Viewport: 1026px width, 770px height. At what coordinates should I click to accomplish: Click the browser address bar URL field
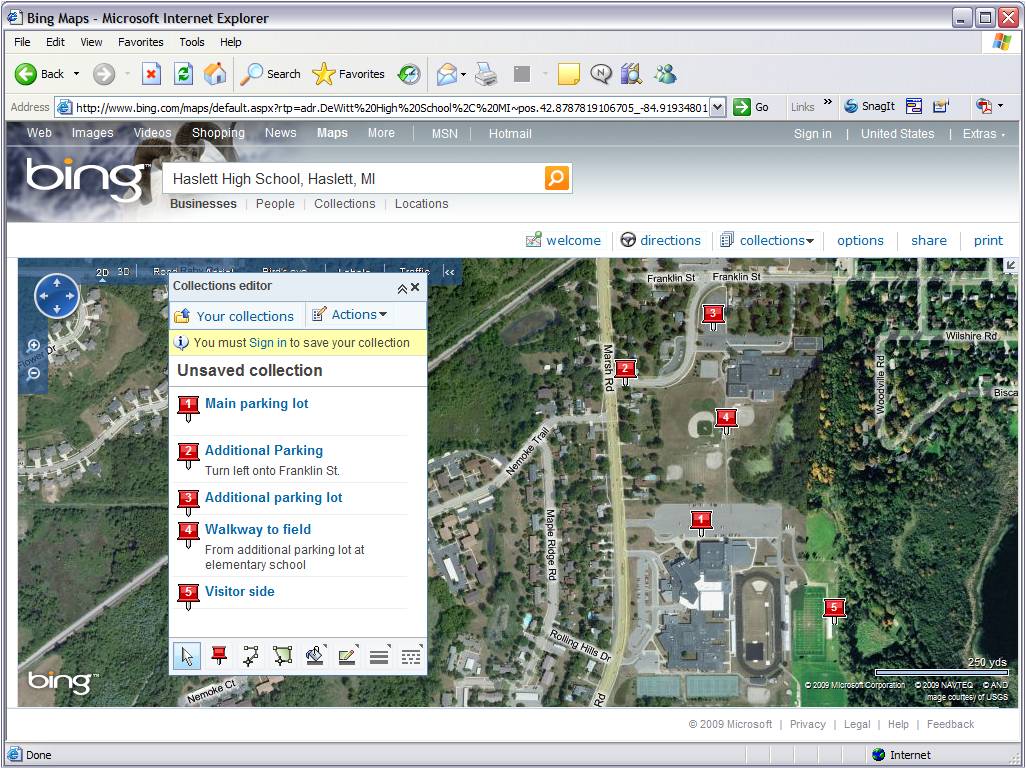[x=391, y=107]
